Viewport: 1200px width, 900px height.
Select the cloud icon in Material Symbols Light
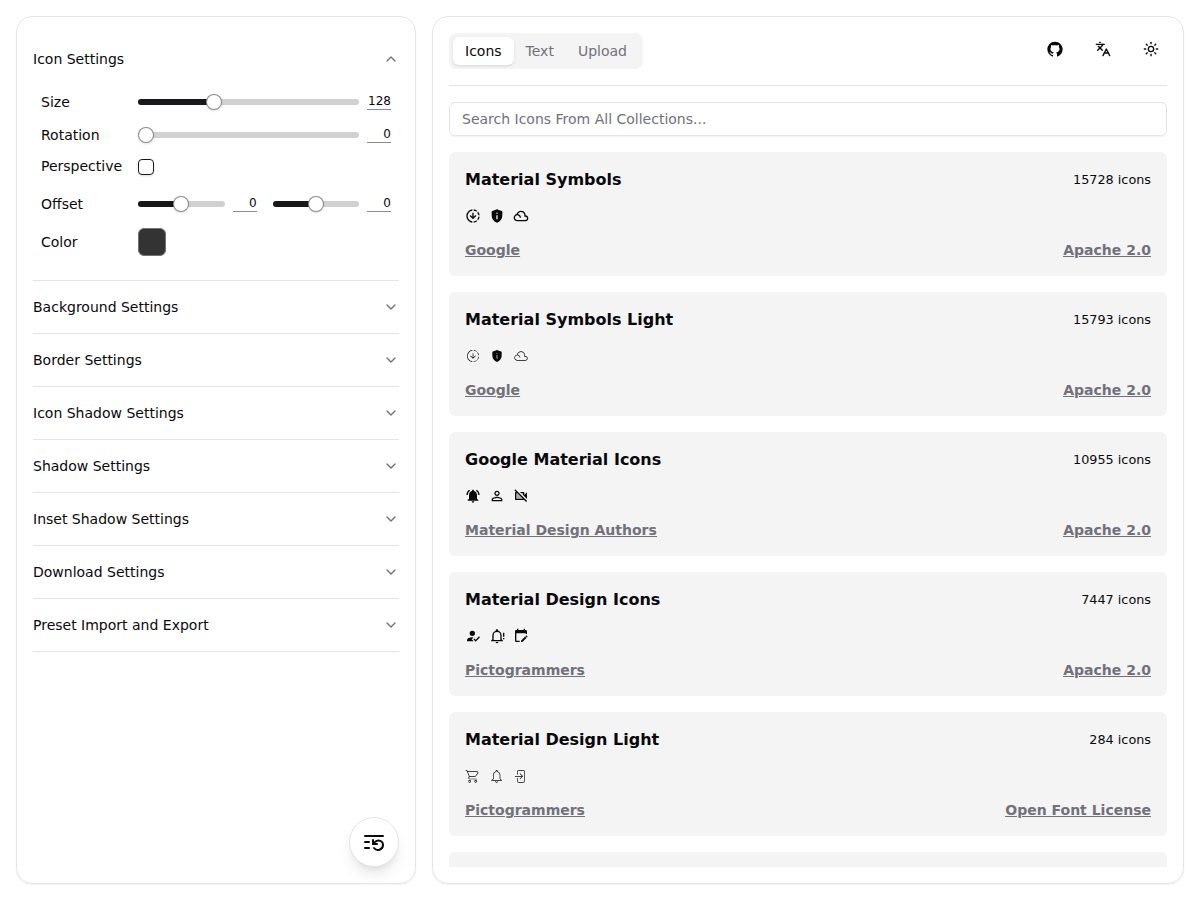[x=521, y=356]
